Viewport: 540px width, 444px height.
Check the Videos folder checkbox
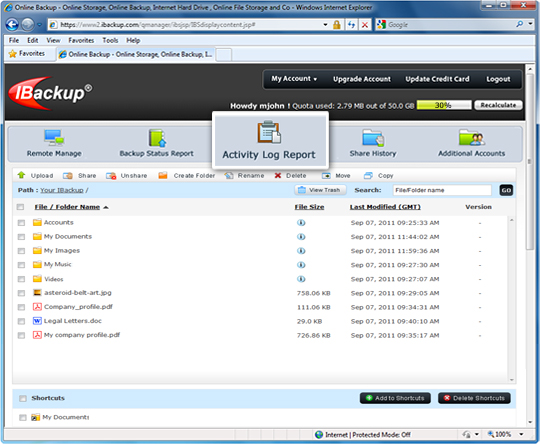click(x=21, y=279)
